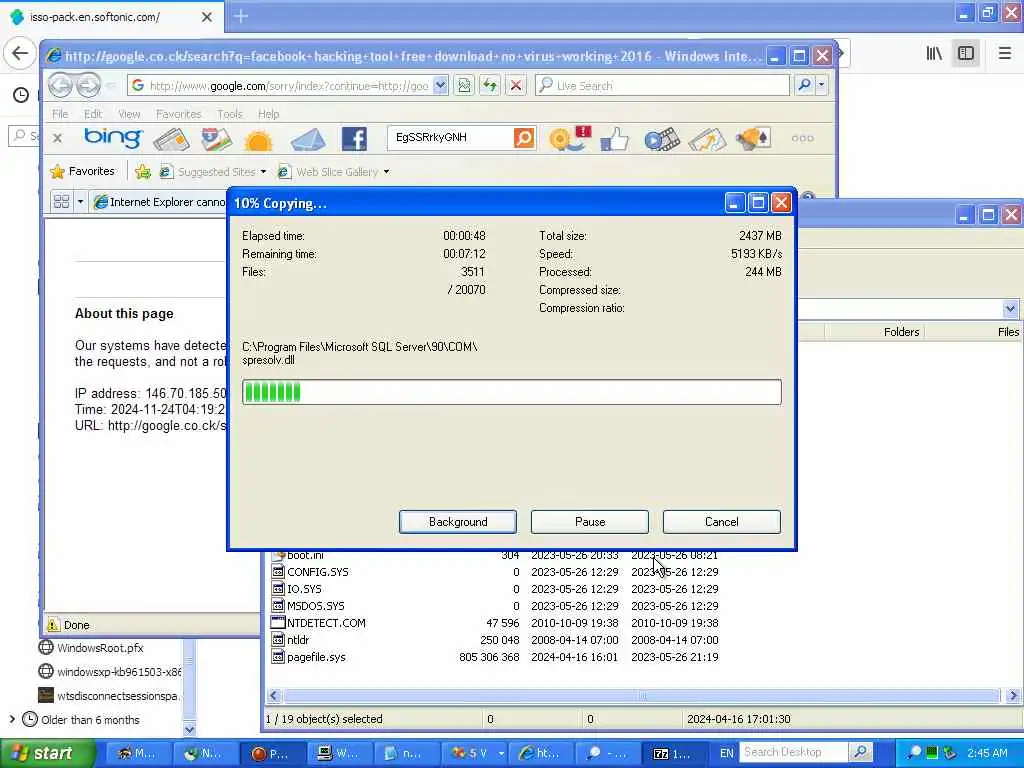The image size is (1024, 768).
Task: Open the Bing maps icon in toolbar
Action: point(216,139)
